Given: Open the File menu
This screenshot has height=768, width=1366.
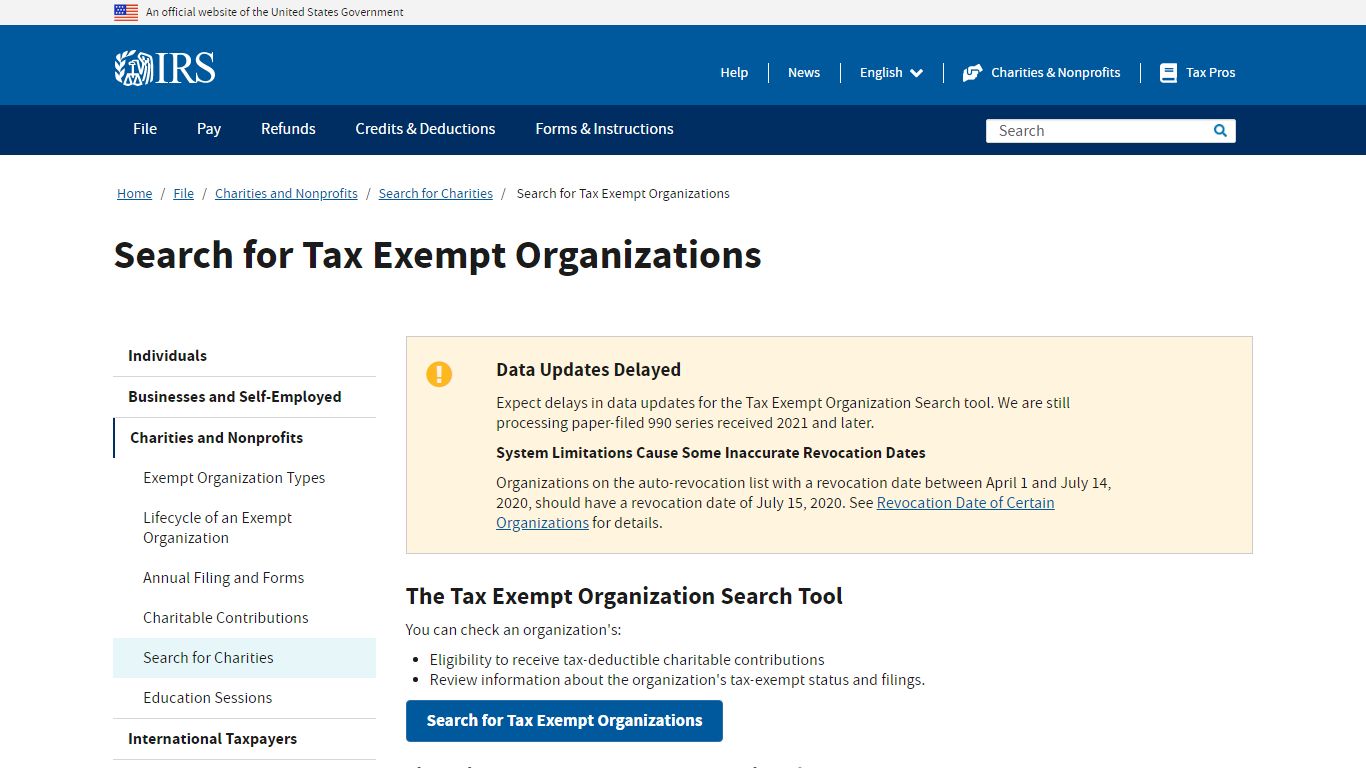Looking at the screenshot, I should [145, 129].
